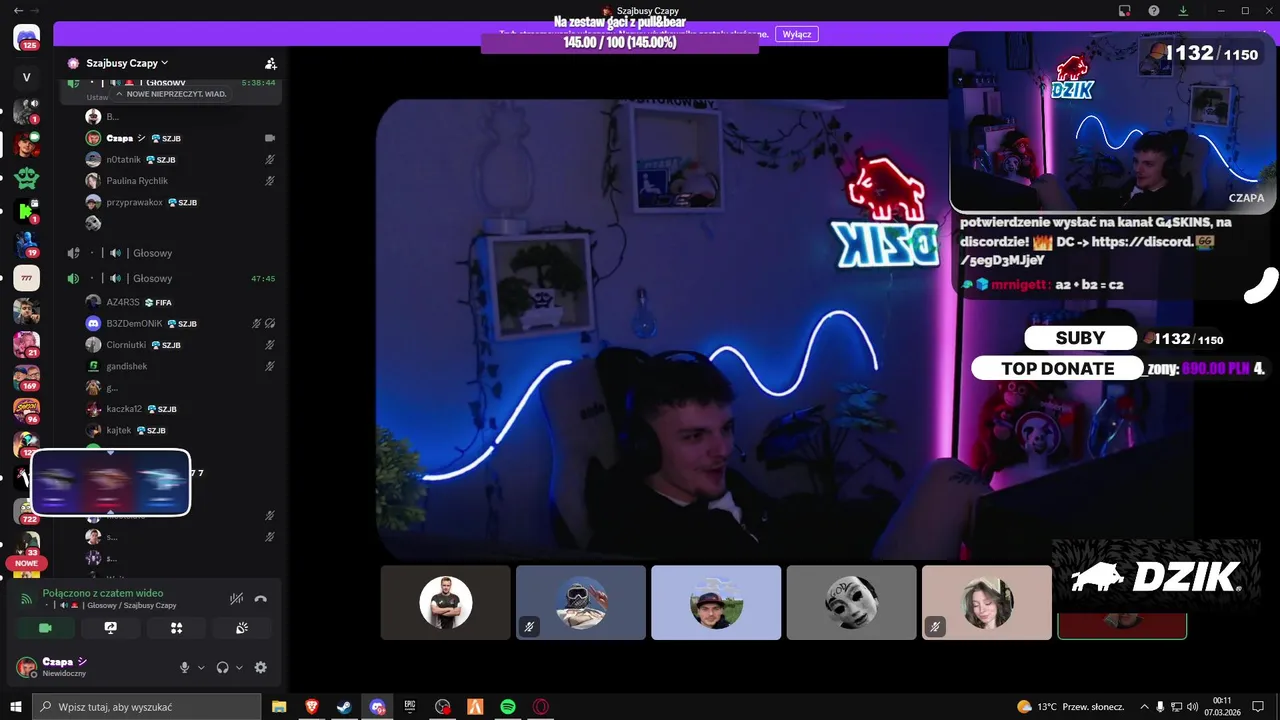Select the first participant tile, man with arms crossed
Viewport: 1280px width, 720px height.
446,603
